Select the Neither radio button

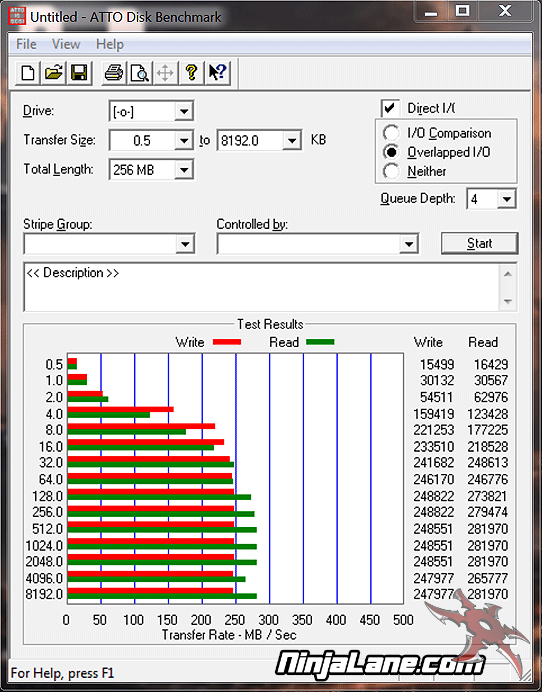(391, 171)
